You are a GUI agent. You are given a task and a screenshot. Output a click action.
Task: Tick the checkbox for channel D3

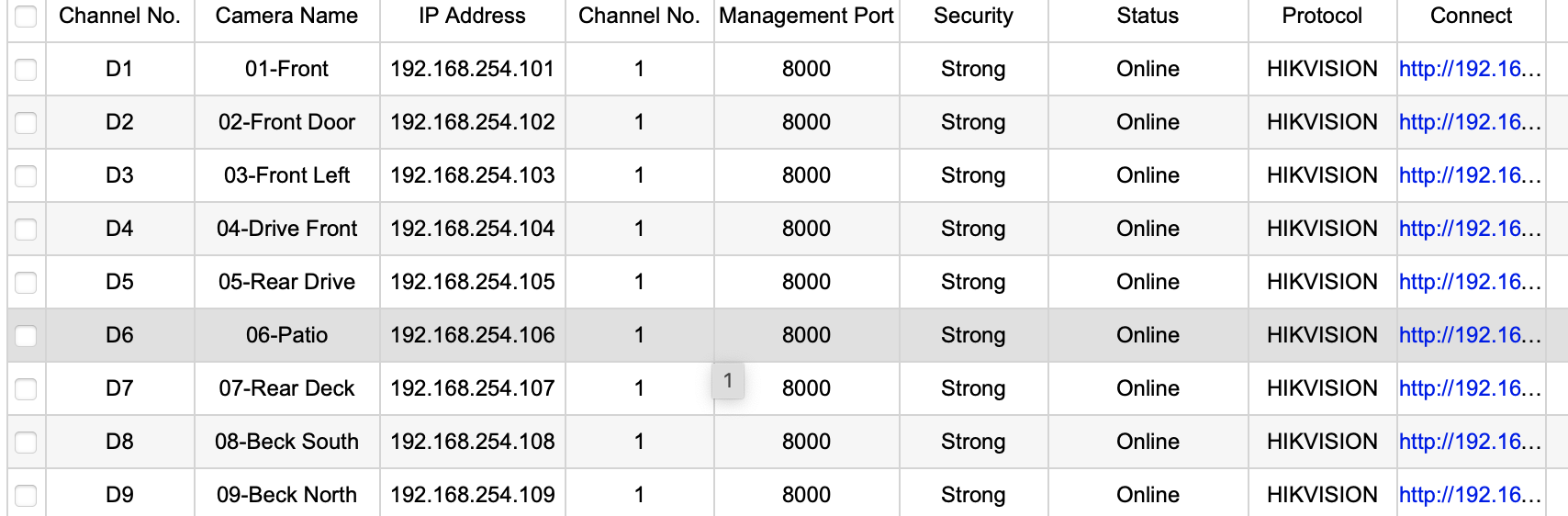(26, 176)
